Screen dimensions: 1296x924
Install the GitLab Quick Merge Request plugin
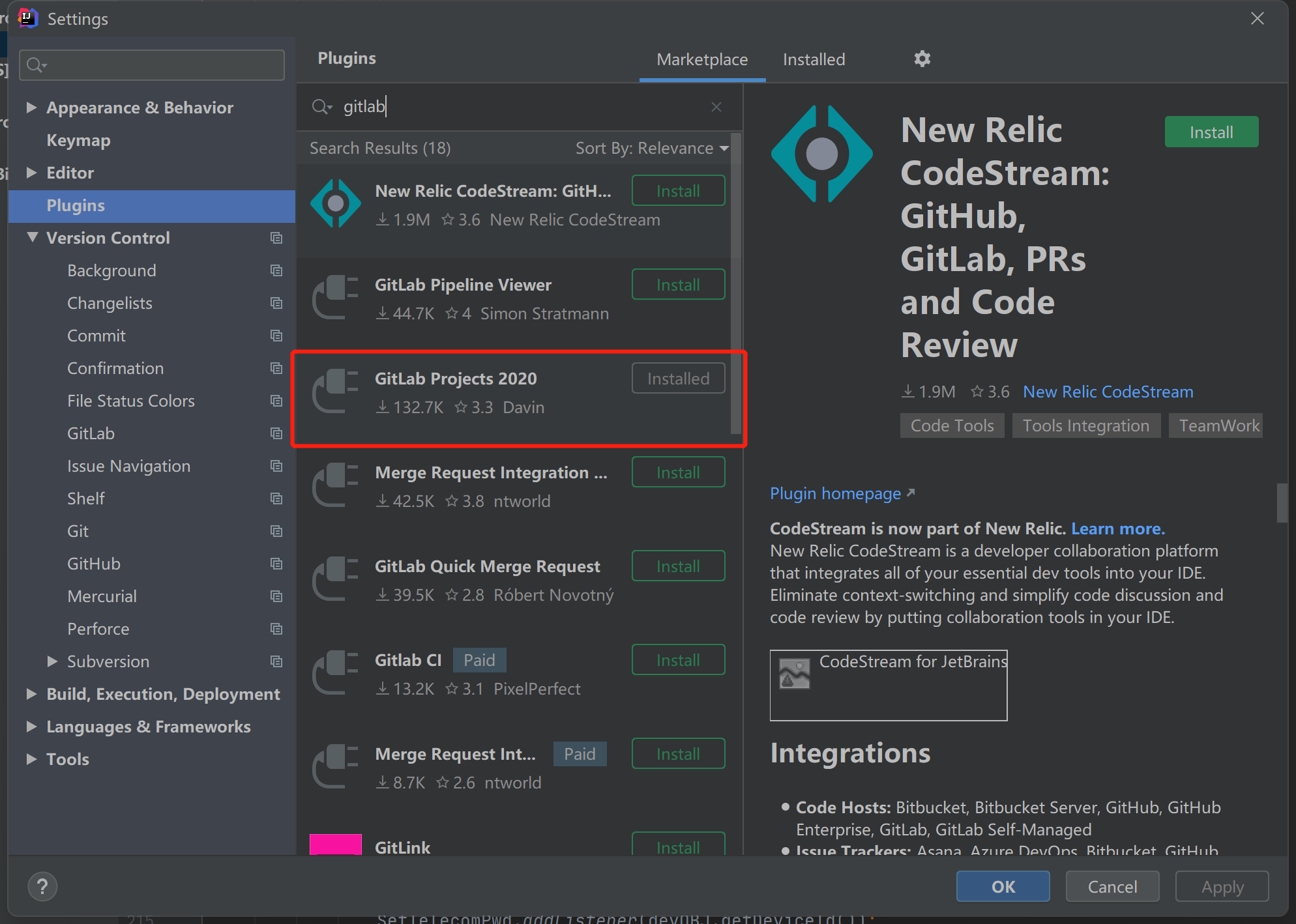point(678,566)
